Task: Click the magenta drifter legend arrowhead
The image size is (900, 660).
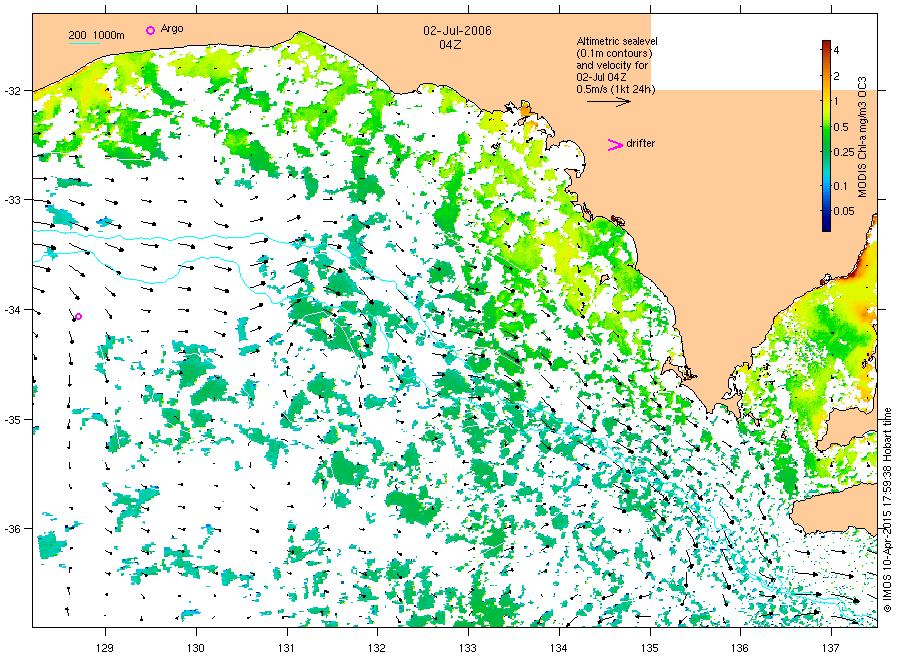Action: (615, 145)
